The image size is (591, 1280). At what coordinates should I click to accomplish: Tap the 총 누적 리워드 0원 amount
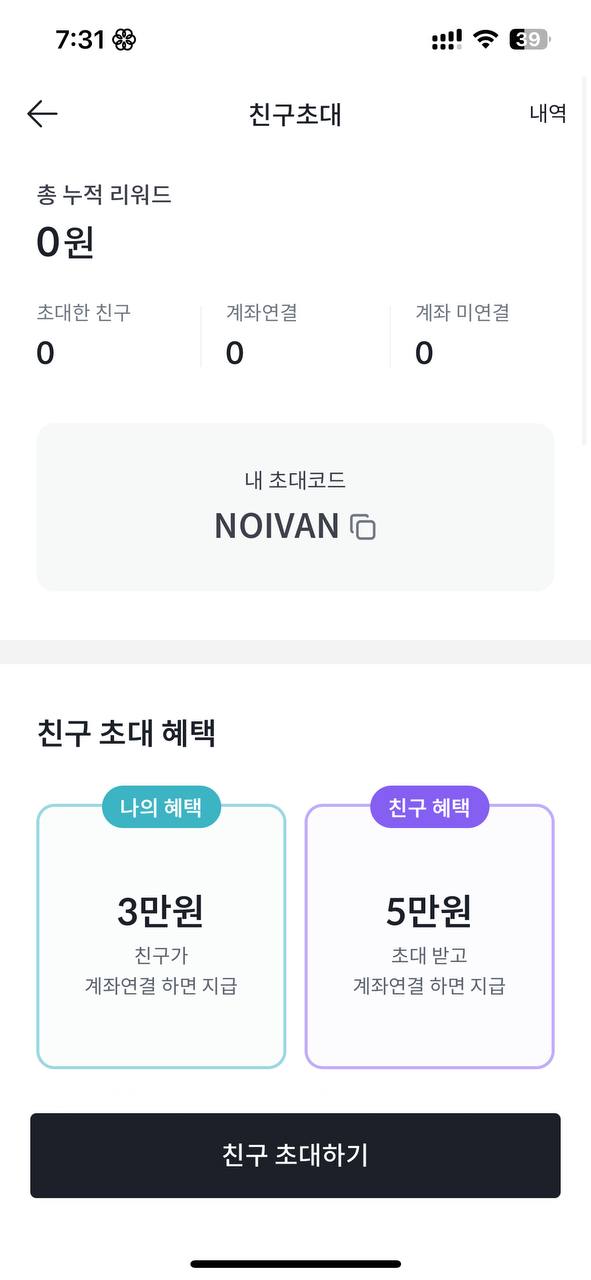coord(65,242)
